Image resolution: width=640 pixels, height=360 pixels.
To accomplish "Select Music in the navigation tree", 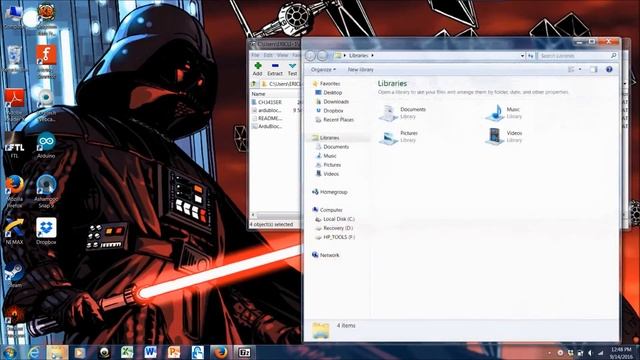I will [x=326, y=156].
